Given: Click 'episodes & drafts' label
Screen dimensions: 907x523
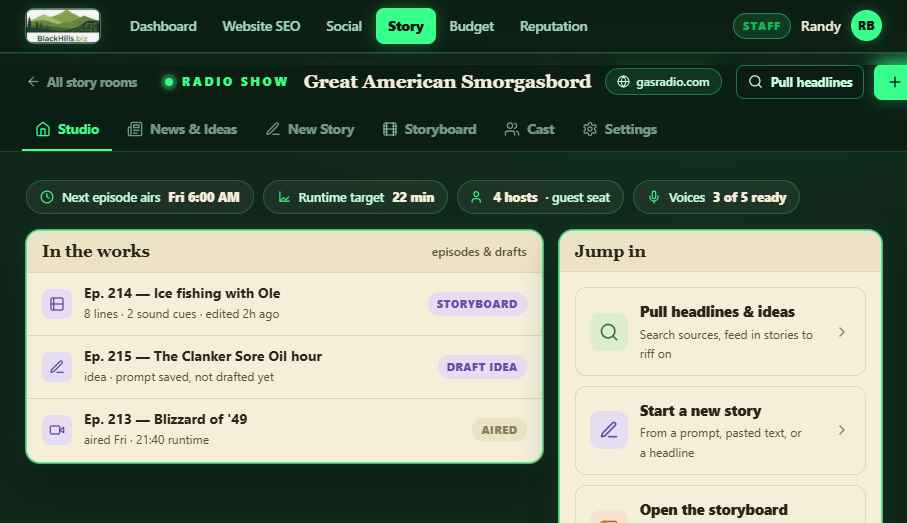Looking at the screenshot, I should [x=479, y=252].
